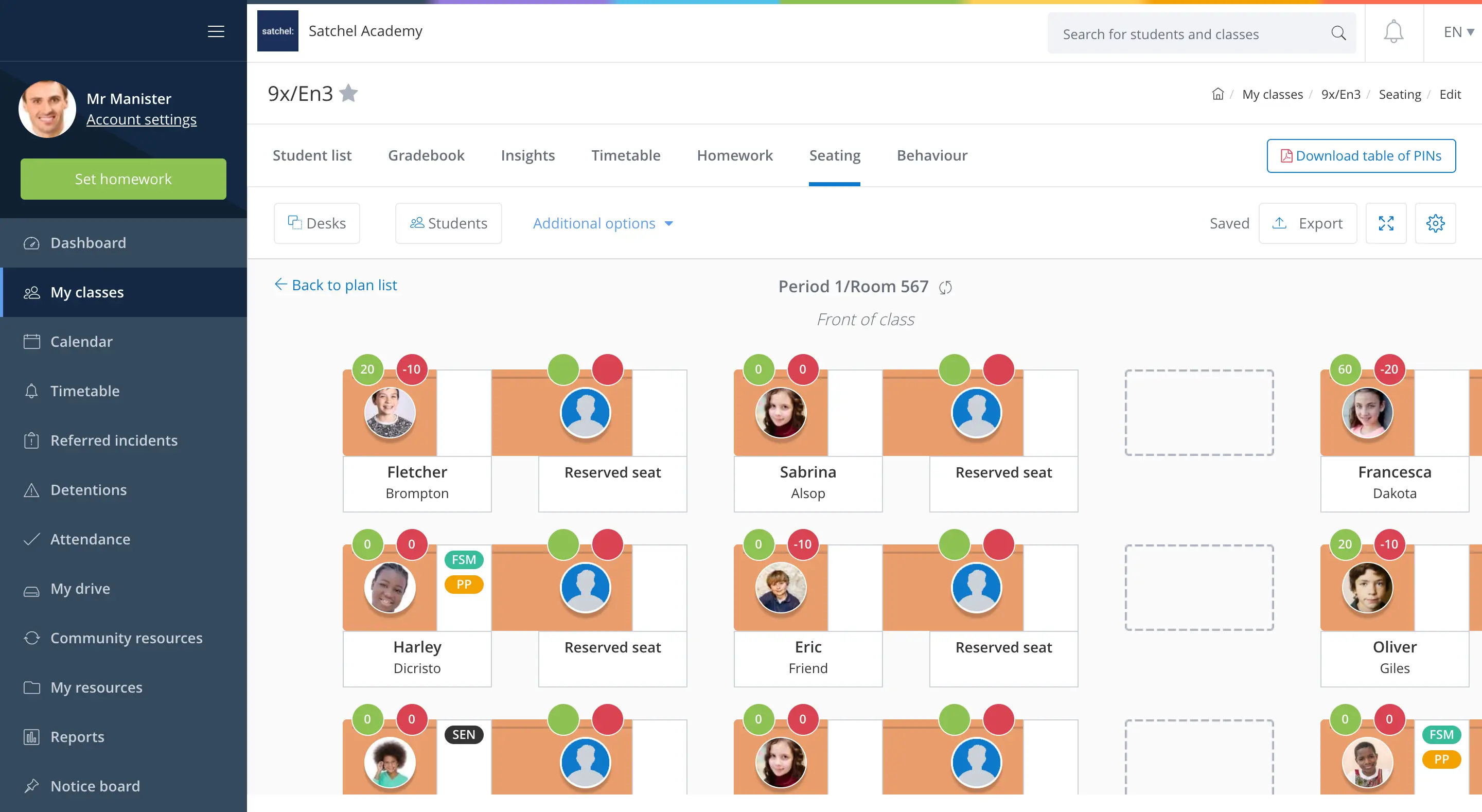Open the Gradebook tab
Image resolution: width=1482 pixels, height=812 pixels.
click(426, 155)
